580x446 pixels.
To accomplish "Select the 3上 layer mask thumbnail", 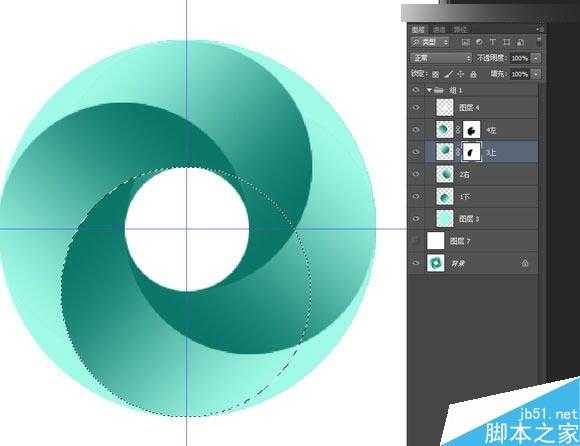I will point(472,152).
